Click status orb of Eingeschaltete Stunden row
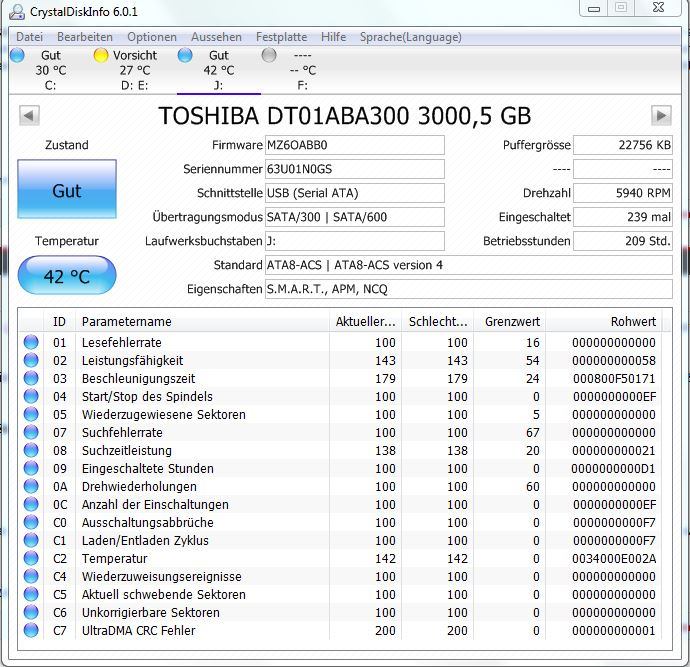This screenshot has height=667, width=690. click(x=31, y=469)
